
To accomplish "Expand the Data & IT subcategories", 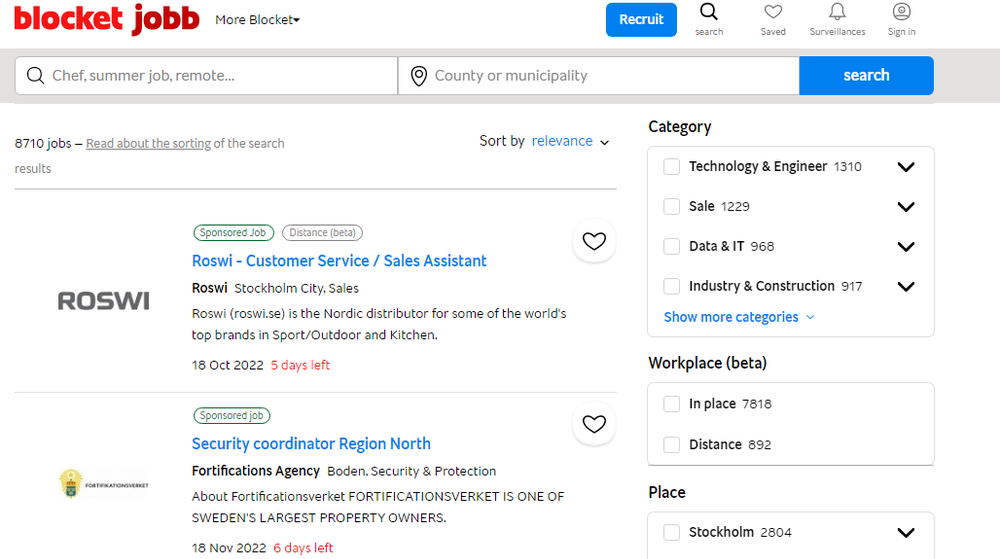I will click(x=906, y=247).
